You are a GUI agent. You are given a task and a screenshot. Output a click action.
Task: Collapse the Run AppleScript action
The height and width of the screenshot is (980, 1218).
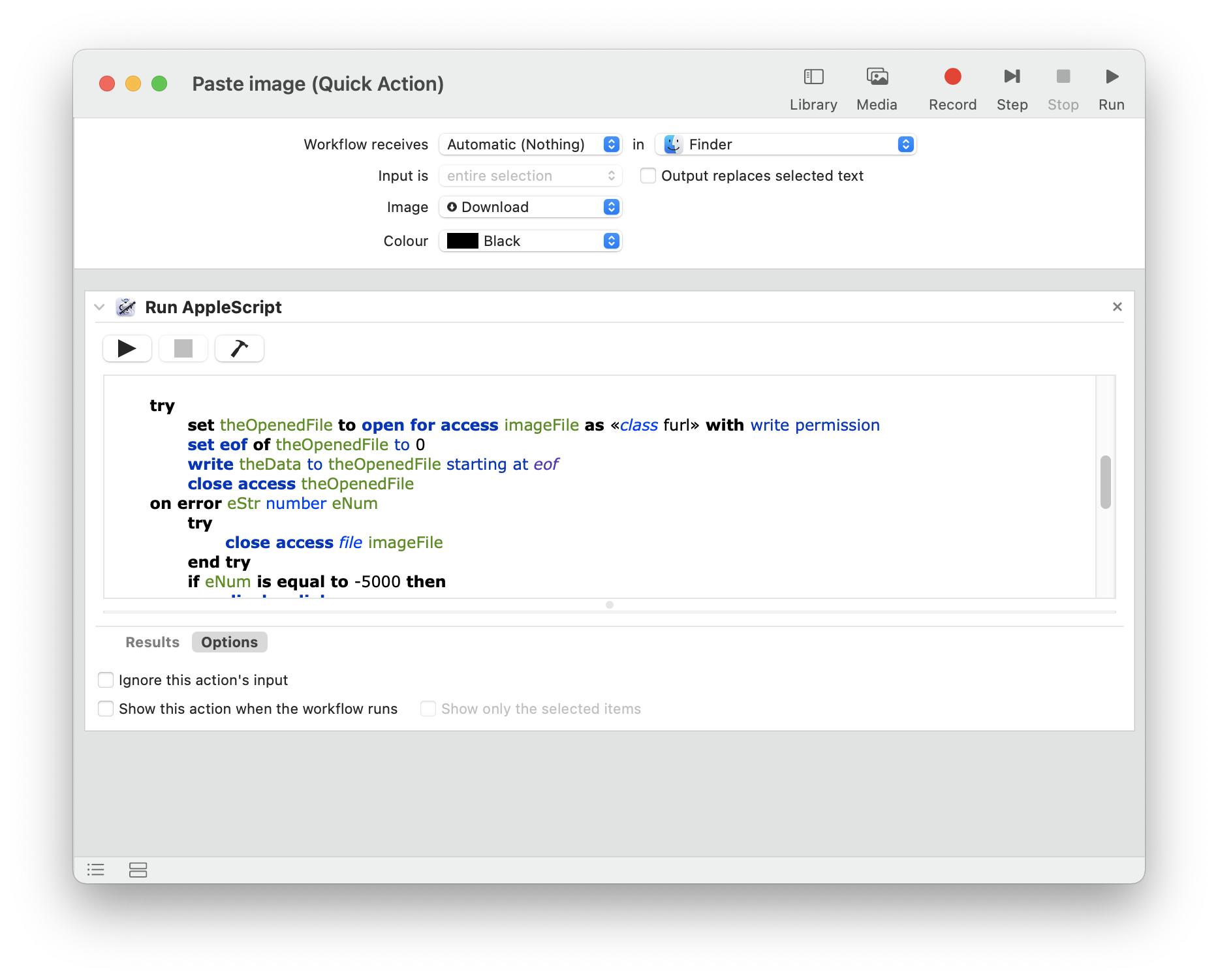[99, 307]
